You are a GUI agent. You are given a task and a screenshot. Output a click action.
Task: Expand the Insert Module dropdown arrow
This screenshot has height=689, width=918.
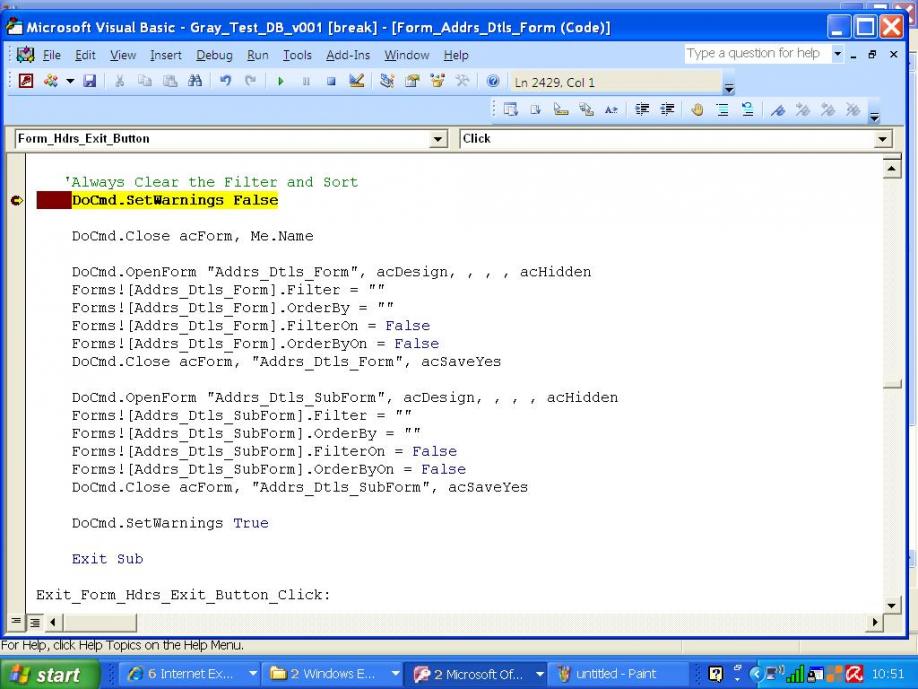[70, 81]
